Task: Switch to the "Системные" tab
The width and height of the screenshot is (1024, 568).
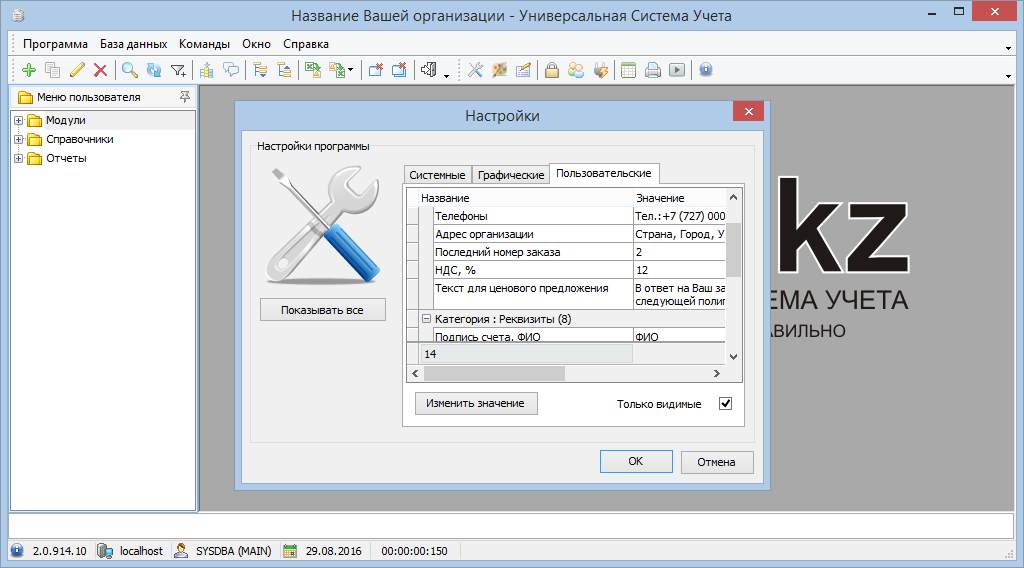Action: point(437,175)
